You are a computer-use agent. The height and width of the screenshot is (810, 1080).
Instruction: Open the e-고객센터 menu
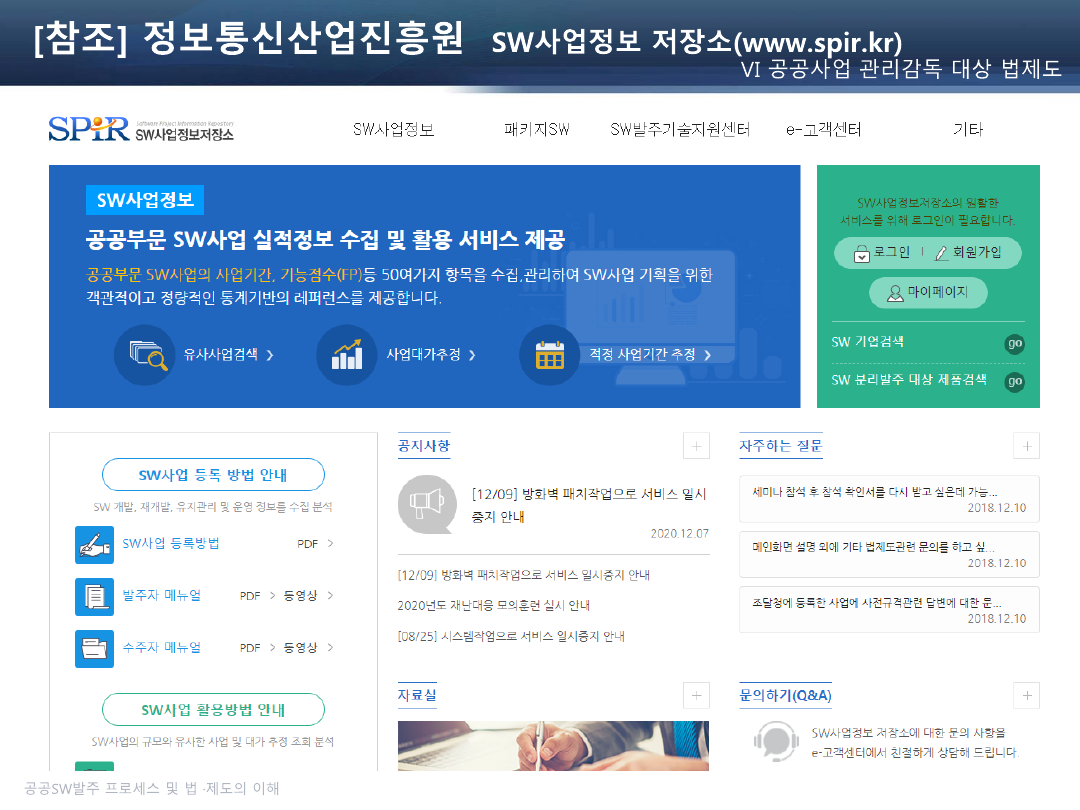click(823, 129)
